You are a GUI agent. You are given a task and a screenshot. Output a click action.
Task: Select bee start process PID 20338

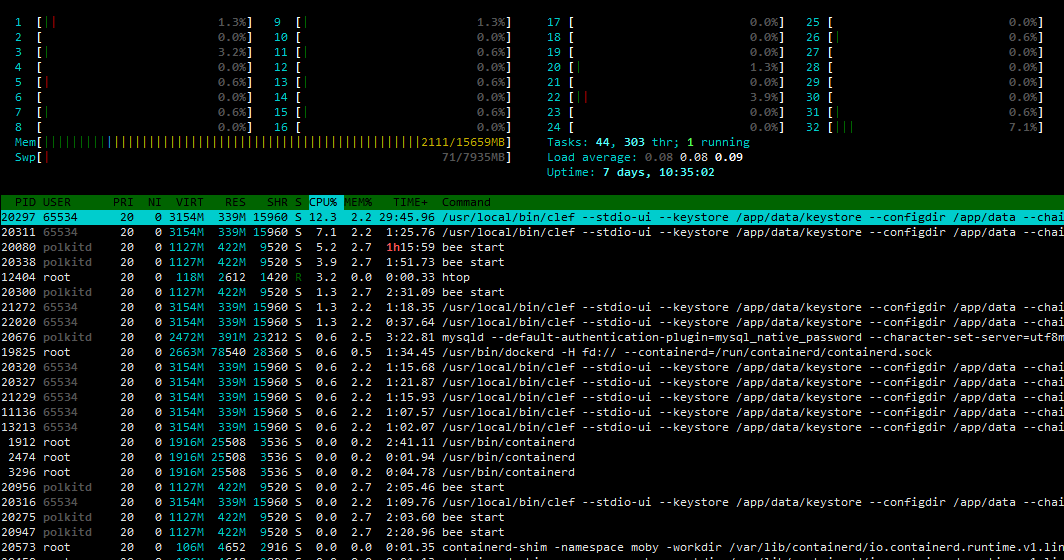[532, 262]
